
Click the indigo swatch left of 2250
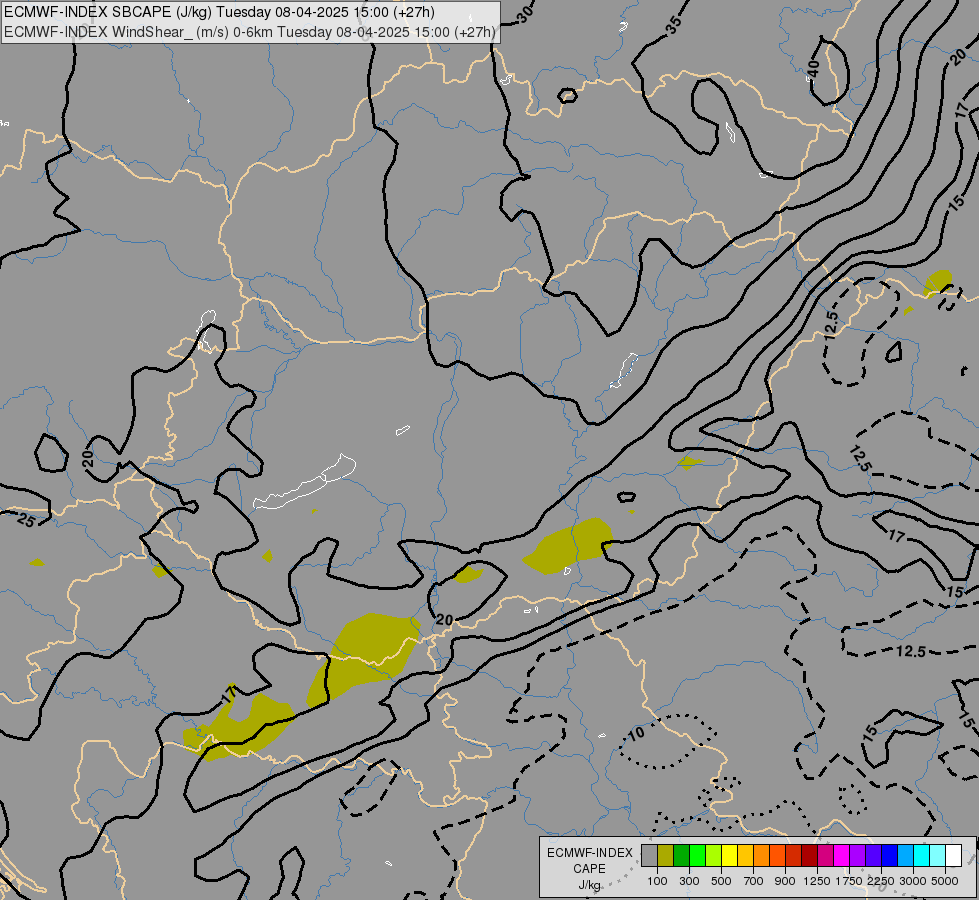(873, 855)
